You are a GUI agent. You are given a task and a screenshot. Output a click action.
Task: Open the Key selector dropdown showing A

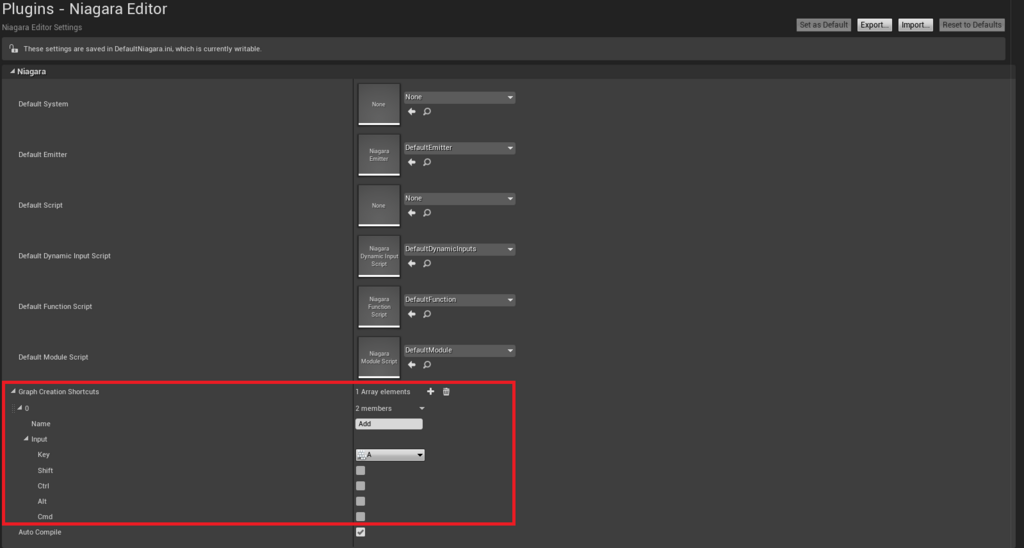[390, 455]
